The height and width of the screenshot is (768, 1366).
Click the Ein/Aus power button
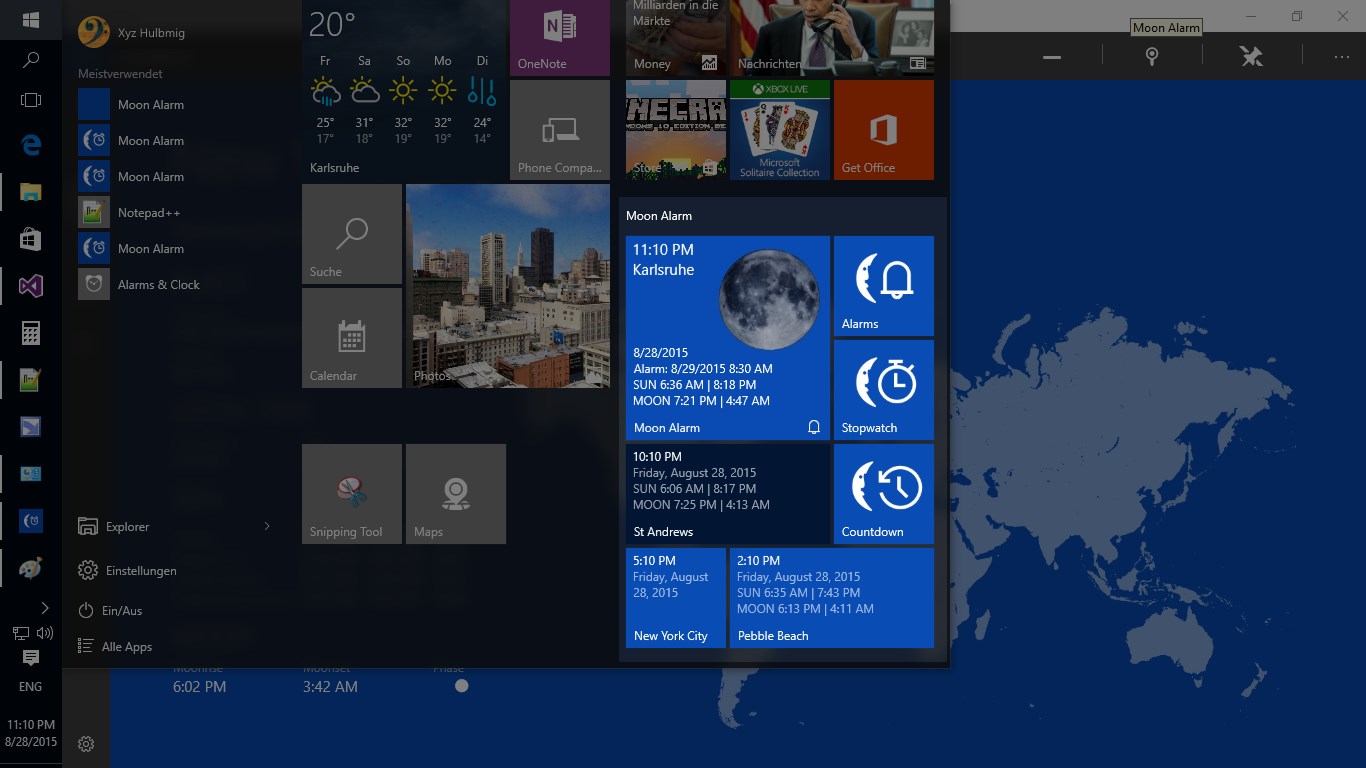coord(121,611)
